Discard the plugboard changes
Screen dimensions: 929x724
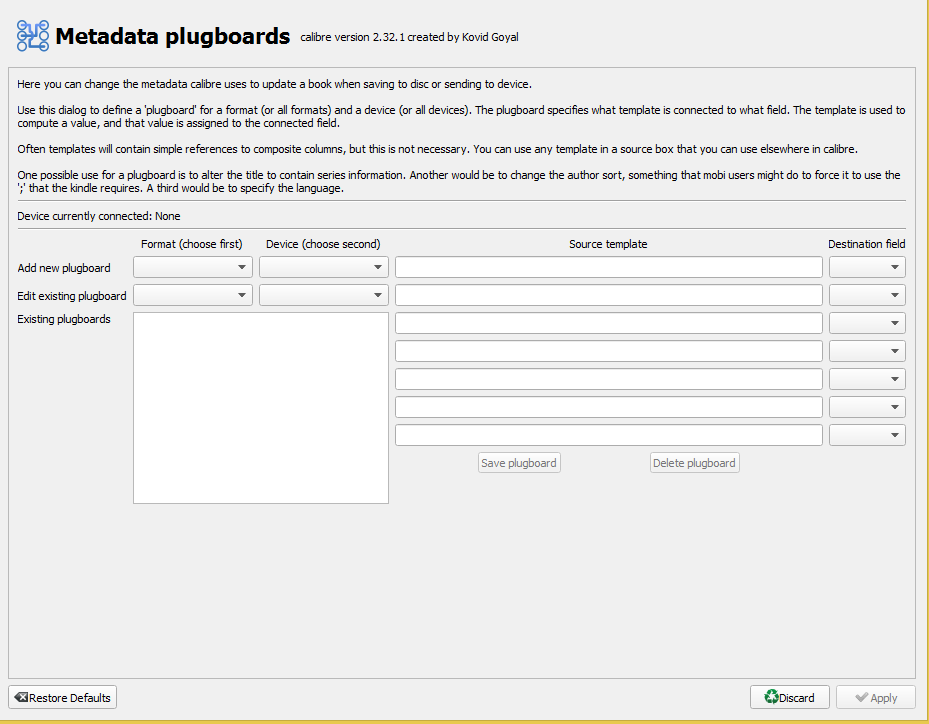[x=789, y=698]
